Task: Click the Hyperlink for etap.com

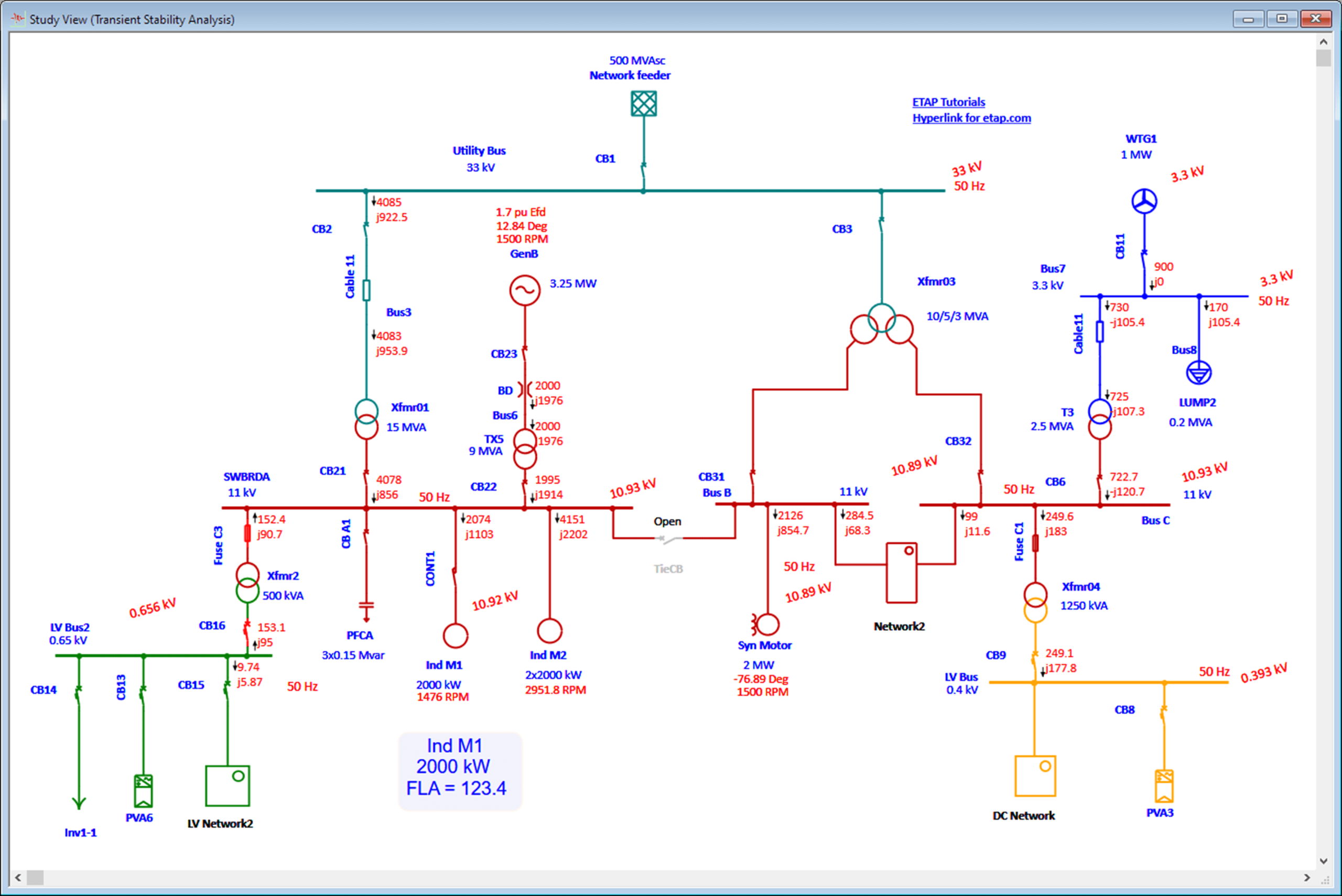Action: (971, 118)
